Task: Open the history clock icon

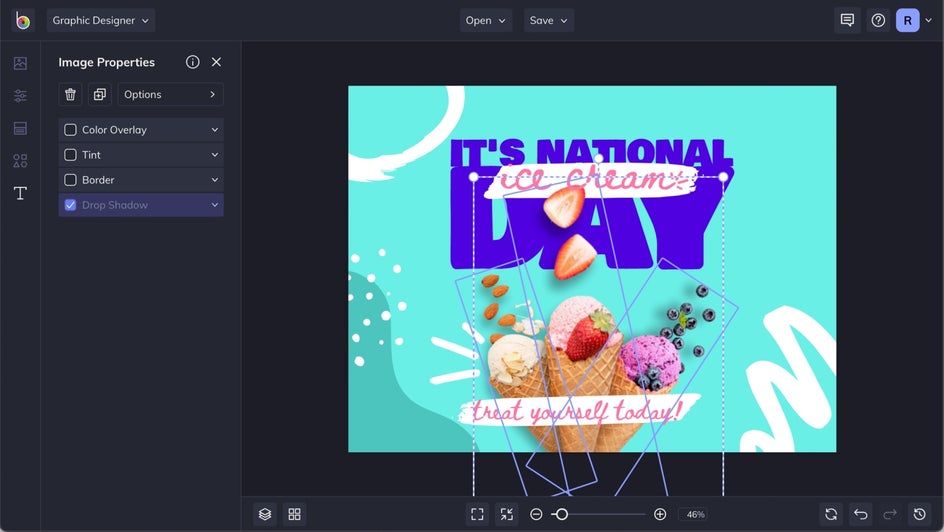Action: 919,514
